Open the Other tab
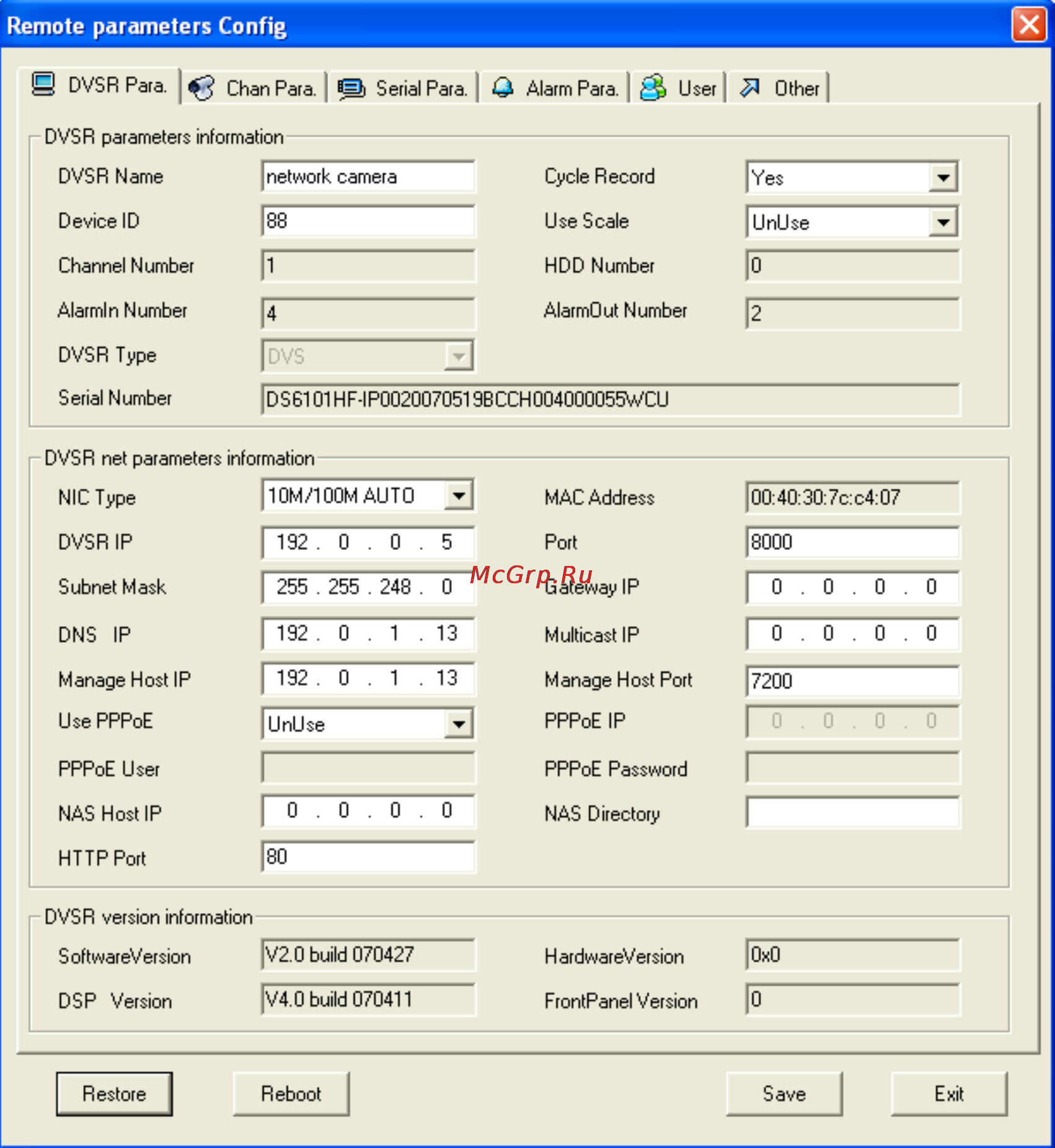 tap(779, 89)
